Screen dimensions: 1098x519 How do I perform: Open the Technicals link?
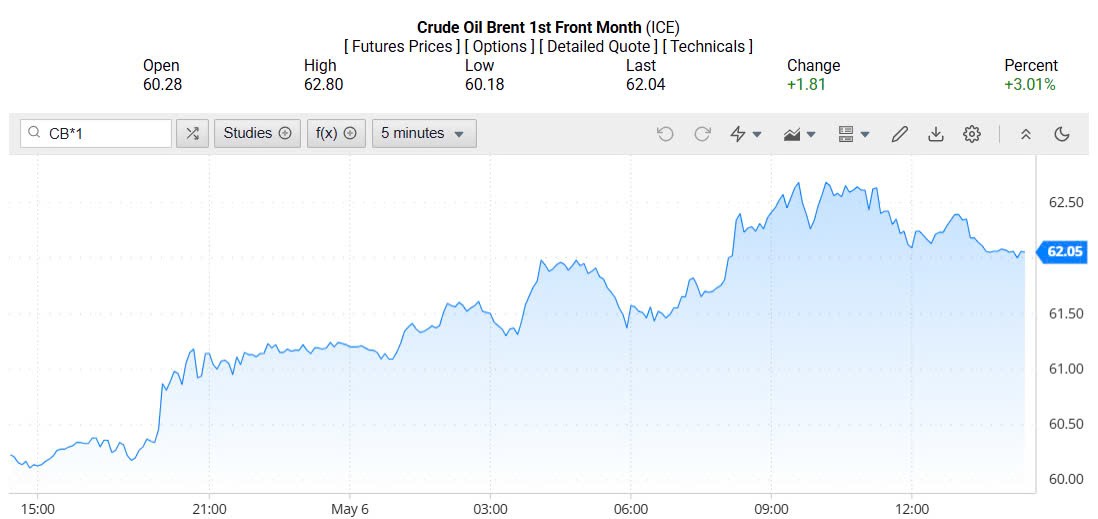tap(708, 46)
